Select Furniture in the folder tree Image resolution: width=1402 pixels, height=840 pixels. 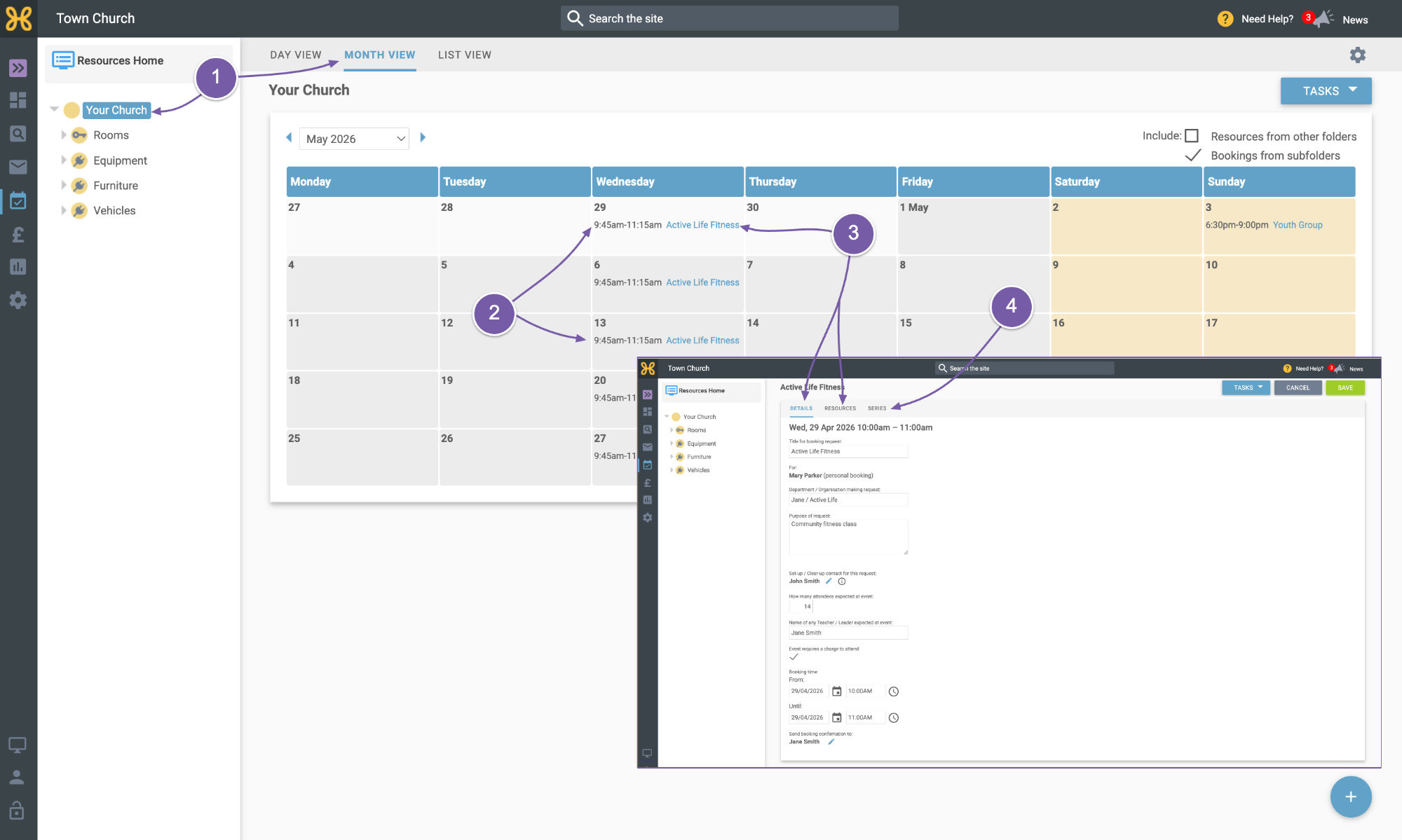coord(116,186)
